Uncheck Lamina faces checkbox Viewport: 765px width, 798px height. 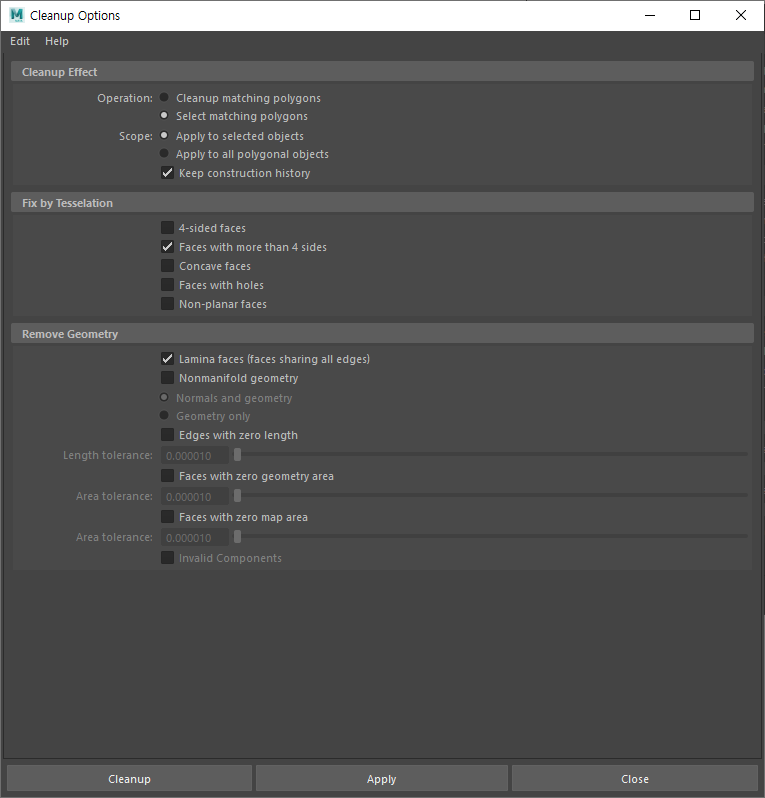point(167,359)
